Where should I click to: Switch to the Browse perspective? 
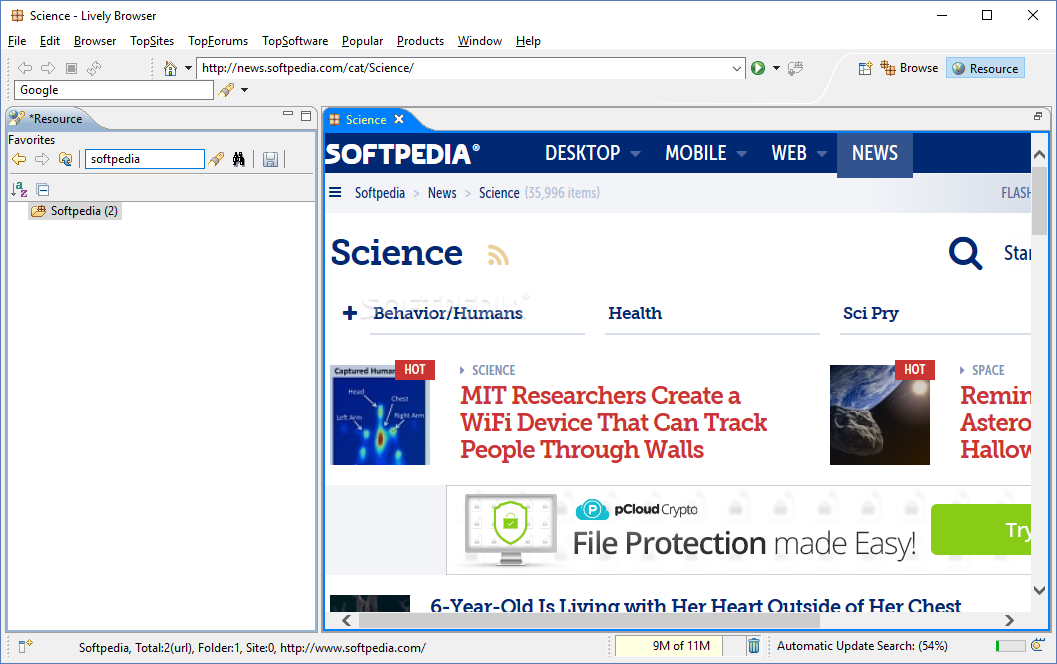909,68
